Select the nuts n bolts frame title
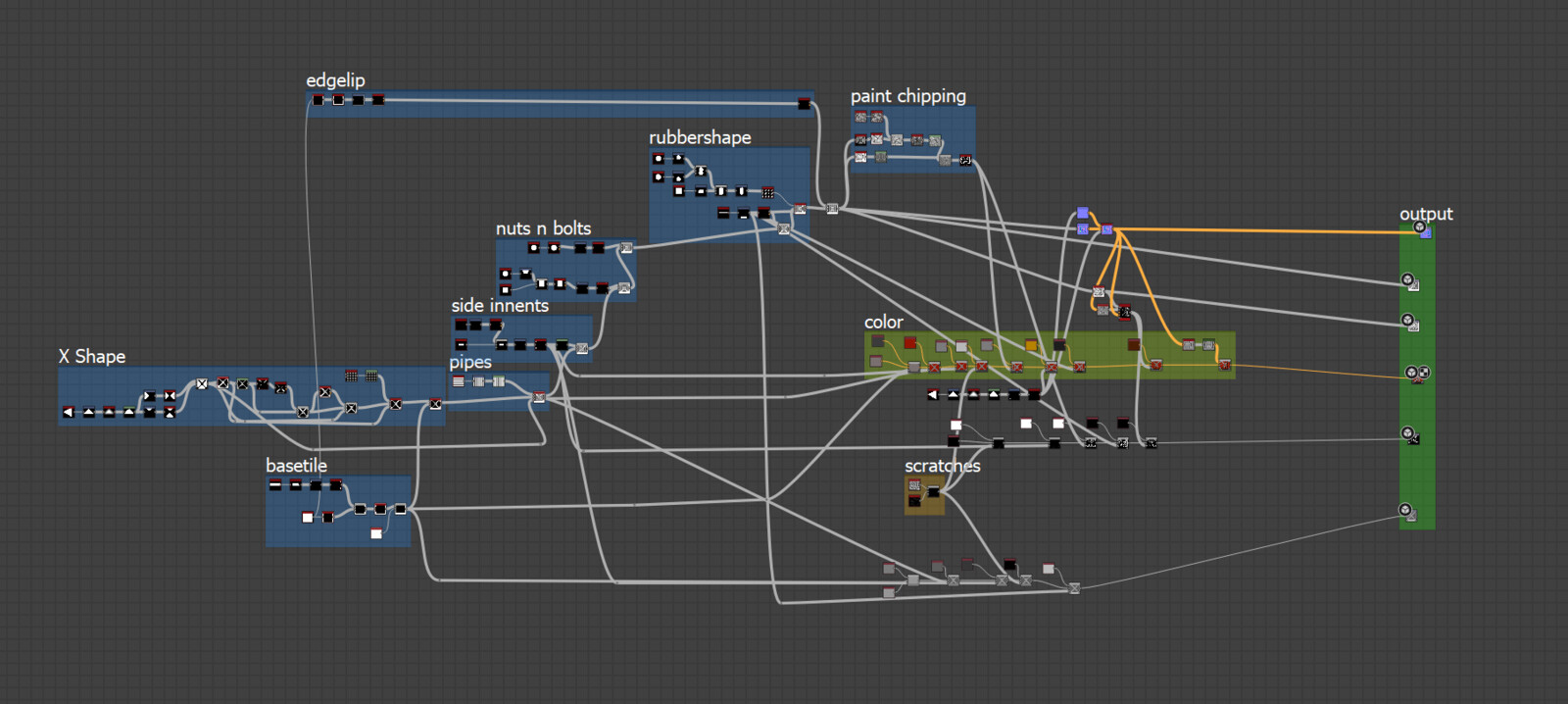1568x704 pixels. [x=543, y=228]
